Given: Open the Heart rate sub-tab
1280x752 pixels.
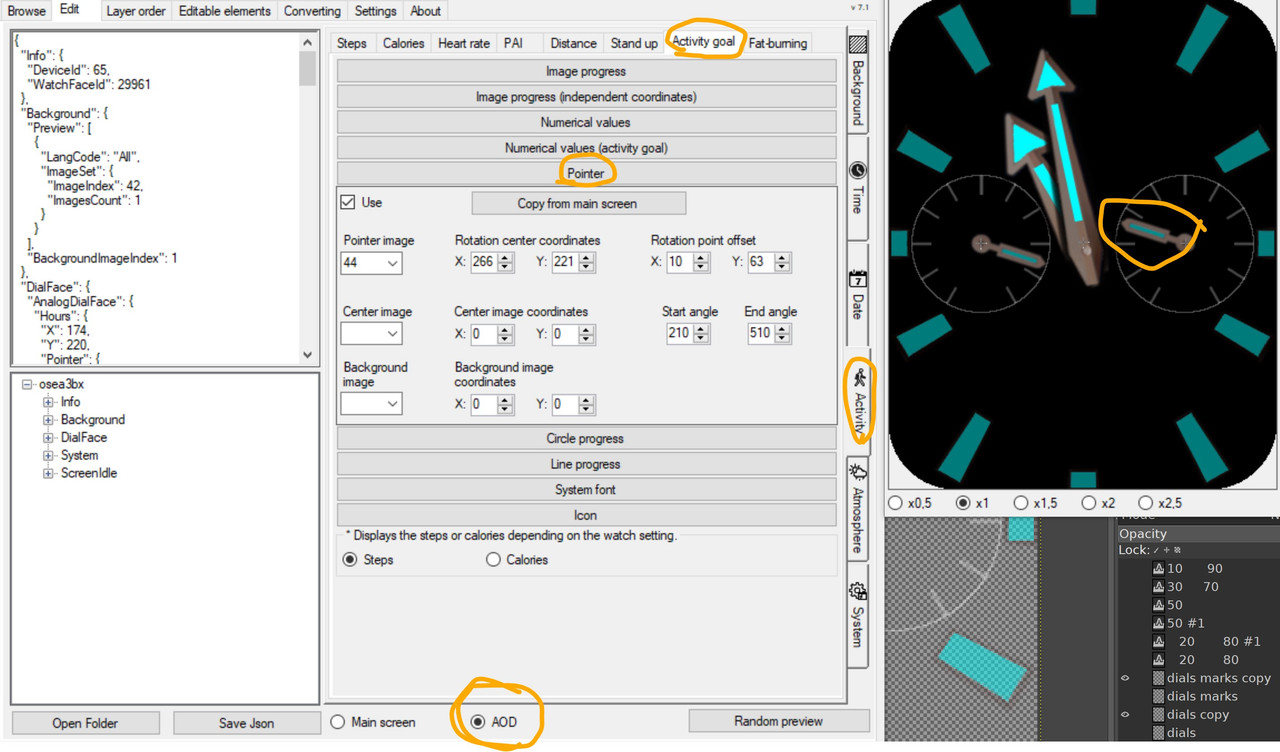Looking at the screenshot, I should coord(464,43).
